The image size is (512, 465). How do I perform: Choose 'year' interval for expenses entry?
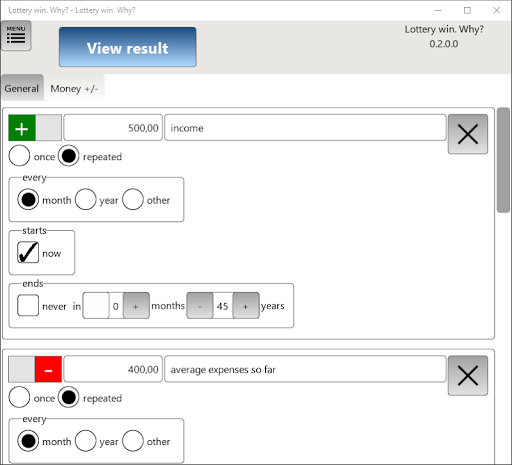86,441
